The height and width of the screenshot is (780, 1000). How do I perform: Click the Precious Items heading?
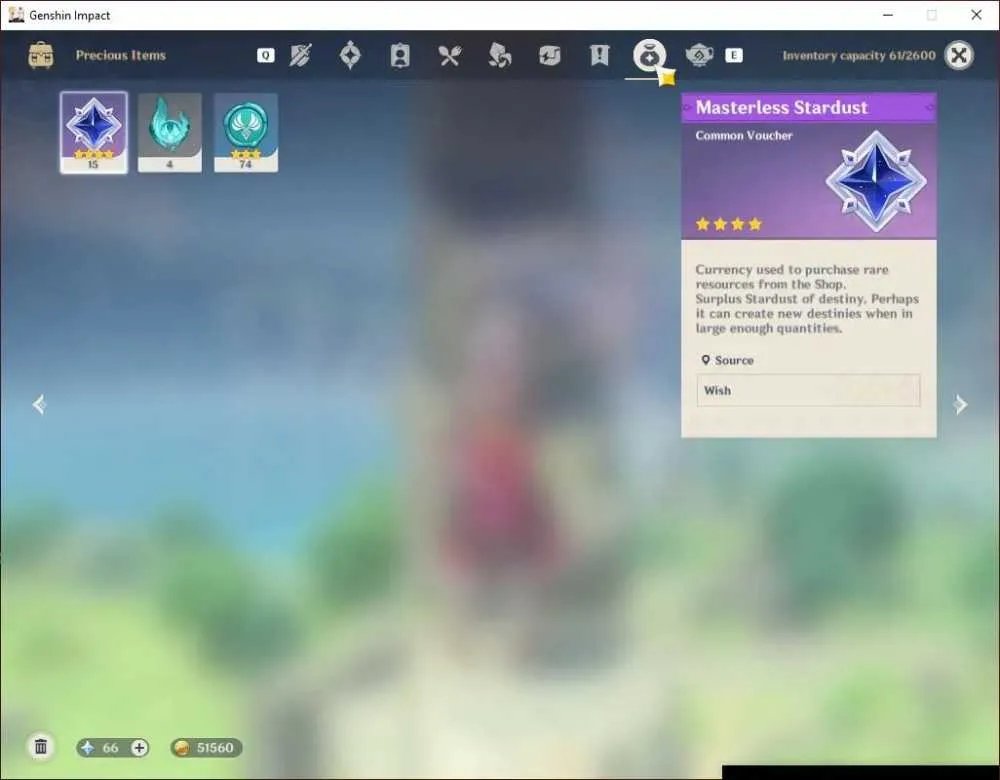click(x=121, y=55)
